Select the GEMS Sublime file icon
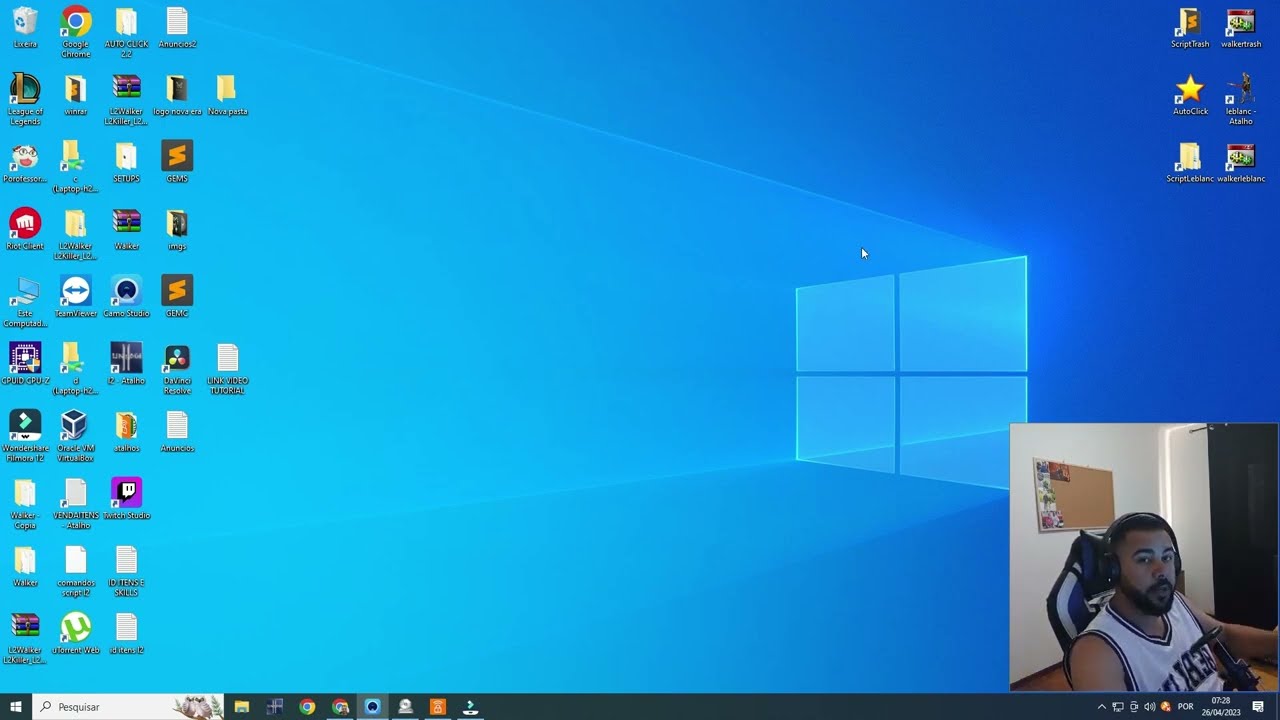This screenshot has height=720, width=1280. (x=177, y=162)
